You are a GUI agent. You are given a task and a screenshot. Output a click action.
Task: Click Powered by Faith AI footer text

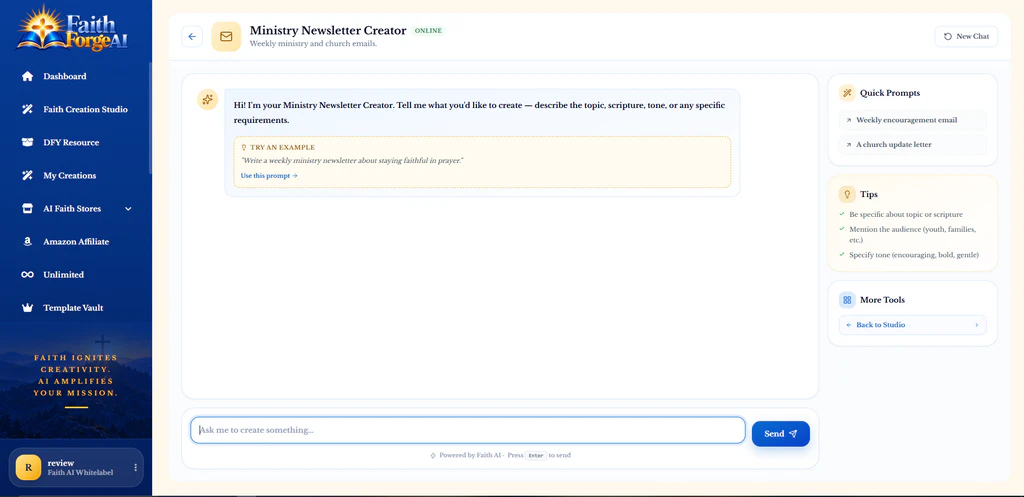(470, 455)
